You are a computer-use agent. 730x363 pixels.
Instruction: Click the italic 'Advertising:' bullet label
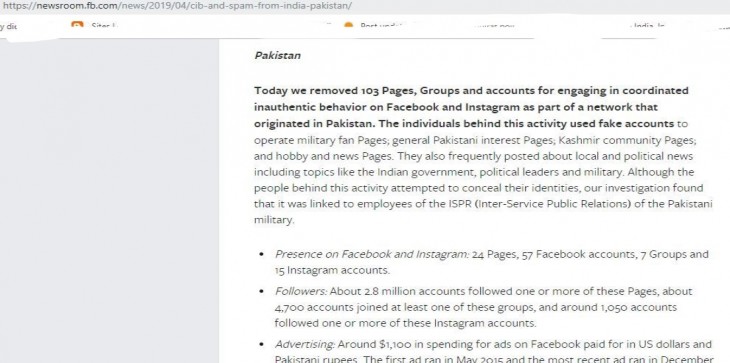click(x=304, y=344)
